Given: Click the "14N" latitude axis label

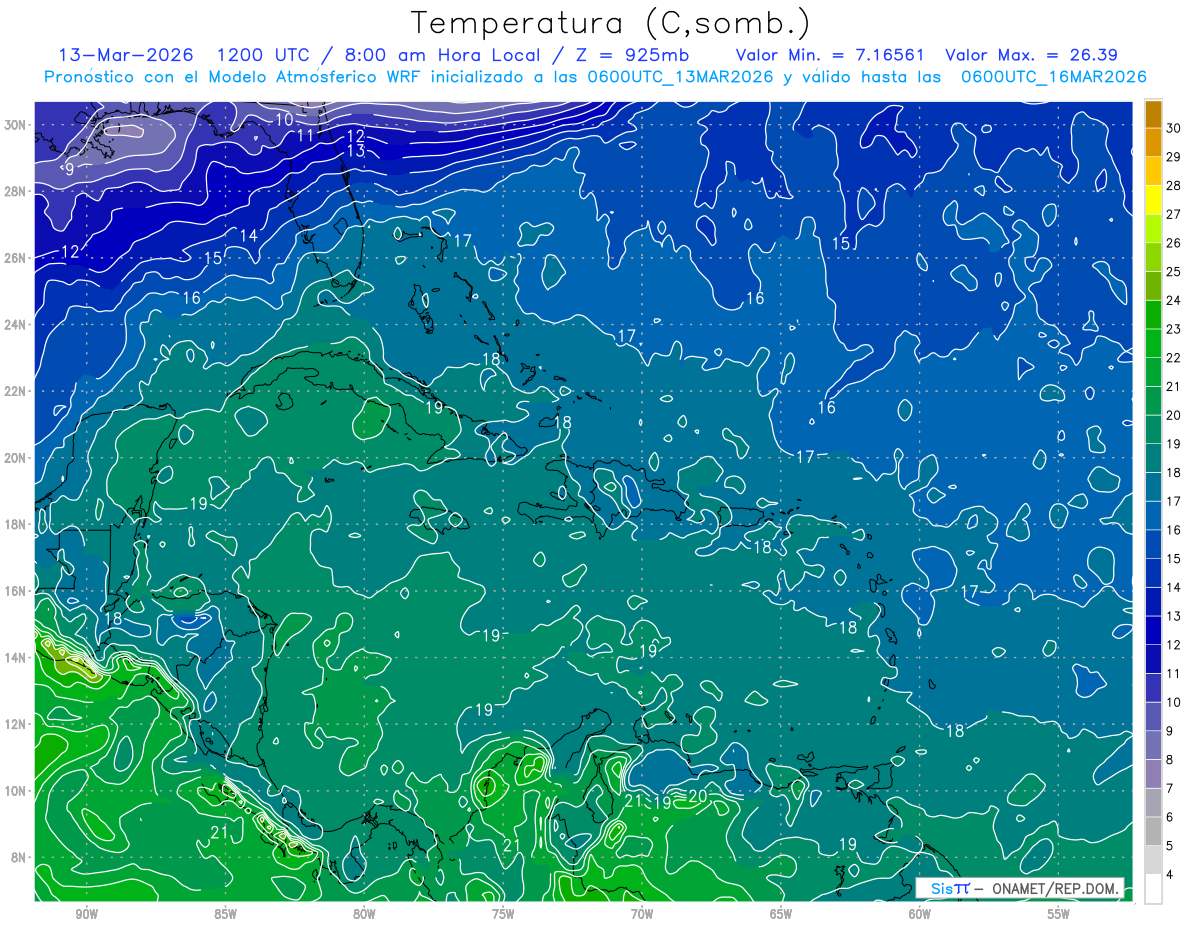Looking at the screenshot, I should pos(16,658).
